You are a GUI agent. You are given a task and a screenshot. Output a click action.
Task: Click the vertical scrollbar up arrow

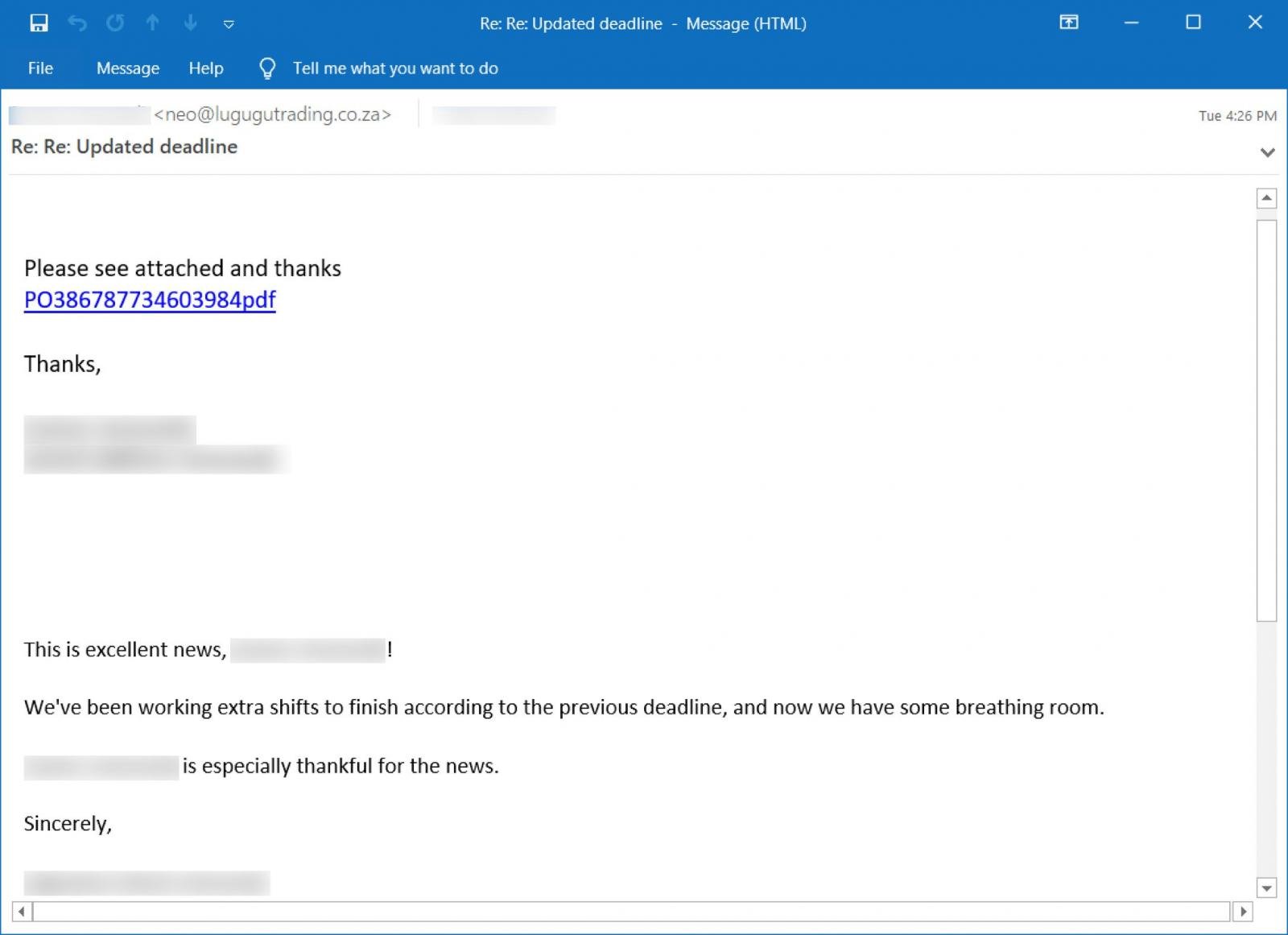(x=1266, y=198)
